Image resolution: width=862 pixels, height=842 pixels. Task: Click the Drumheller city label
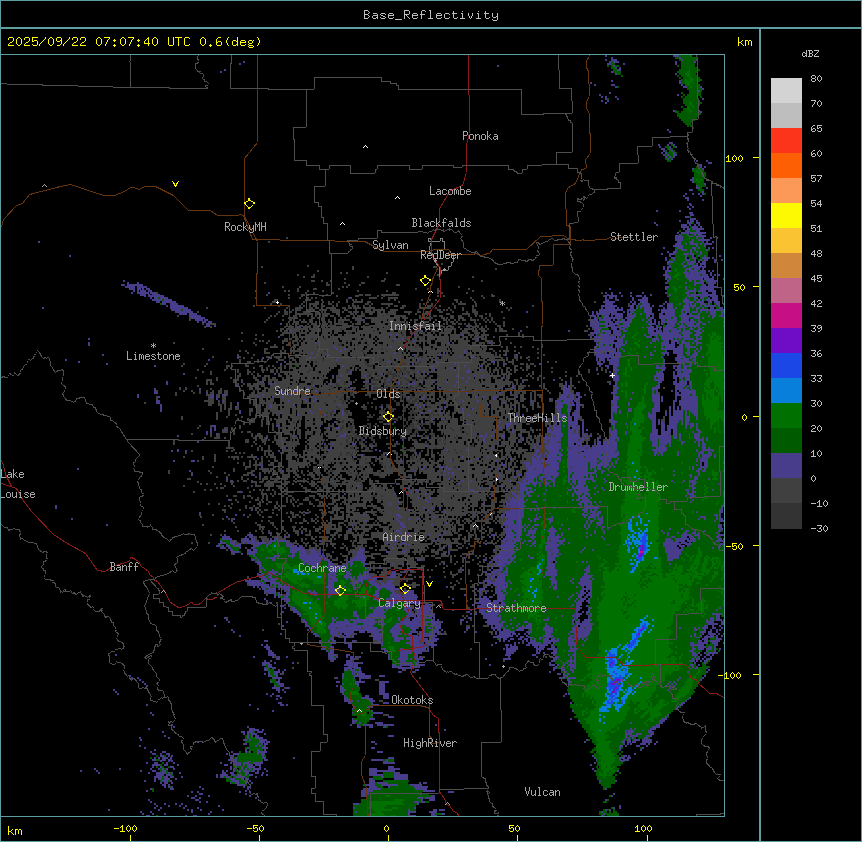[638, 487]
